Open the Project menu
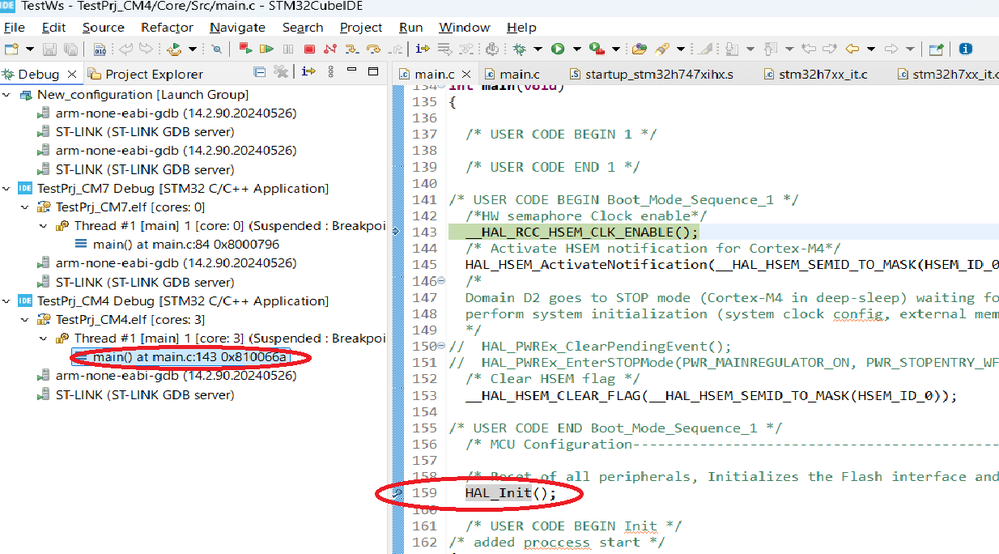Screen dimensions: 999x554 tap(361, 27)
